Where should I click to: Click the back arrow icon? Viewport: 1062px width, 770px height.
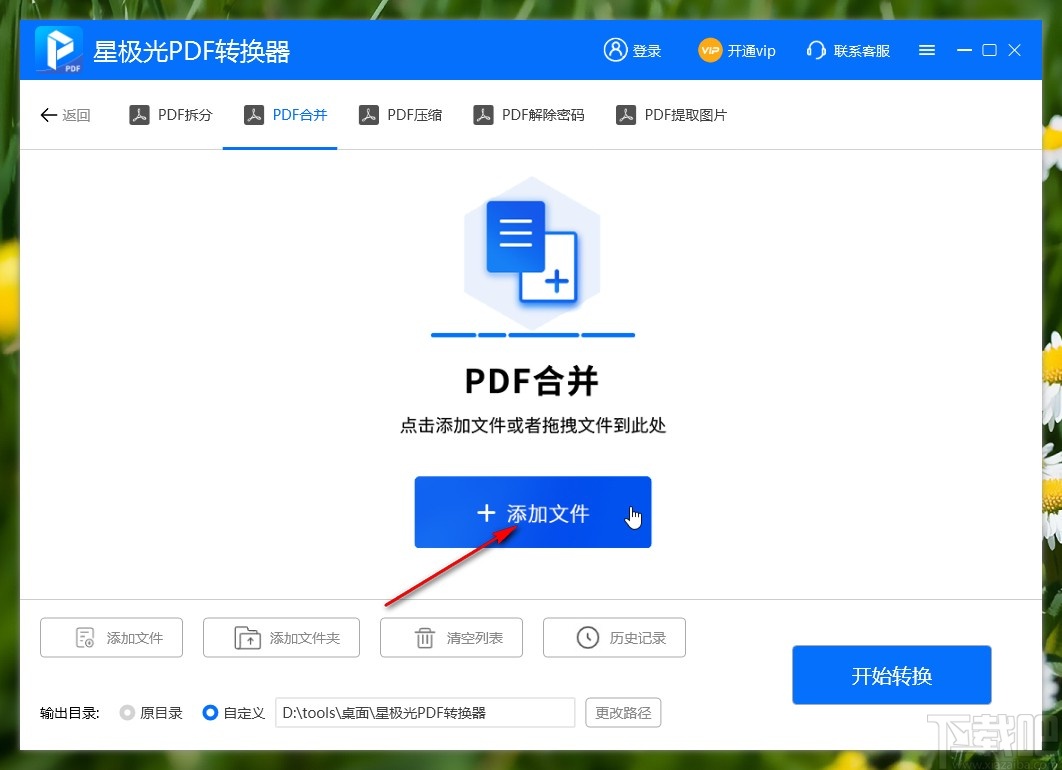[48, 115]
